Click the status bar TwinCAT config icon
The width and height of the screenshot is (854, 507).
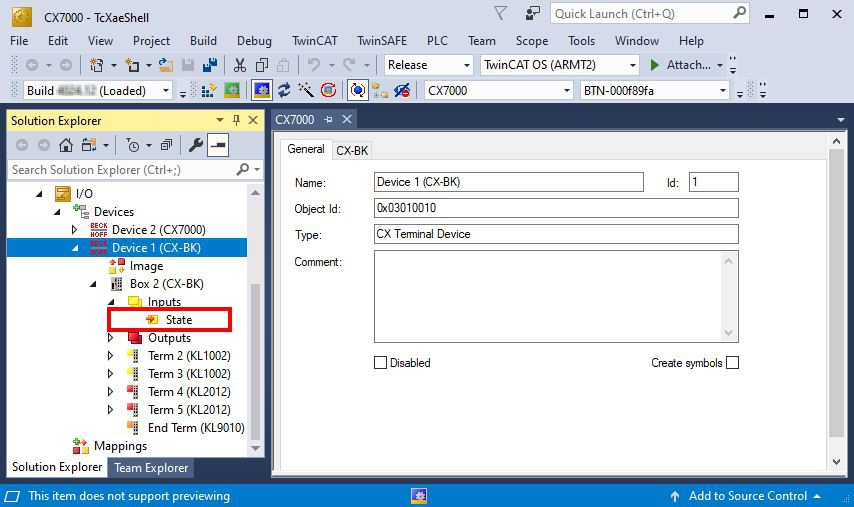[419, 496]
